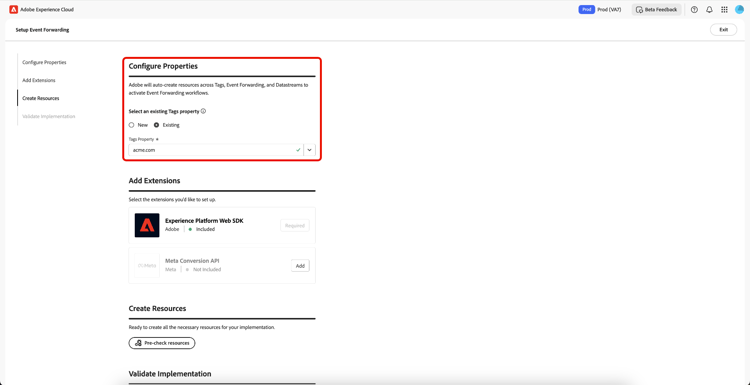Open the app switcher grid icon
This screenshot has width=750, height=385.
tap(724, 10)
